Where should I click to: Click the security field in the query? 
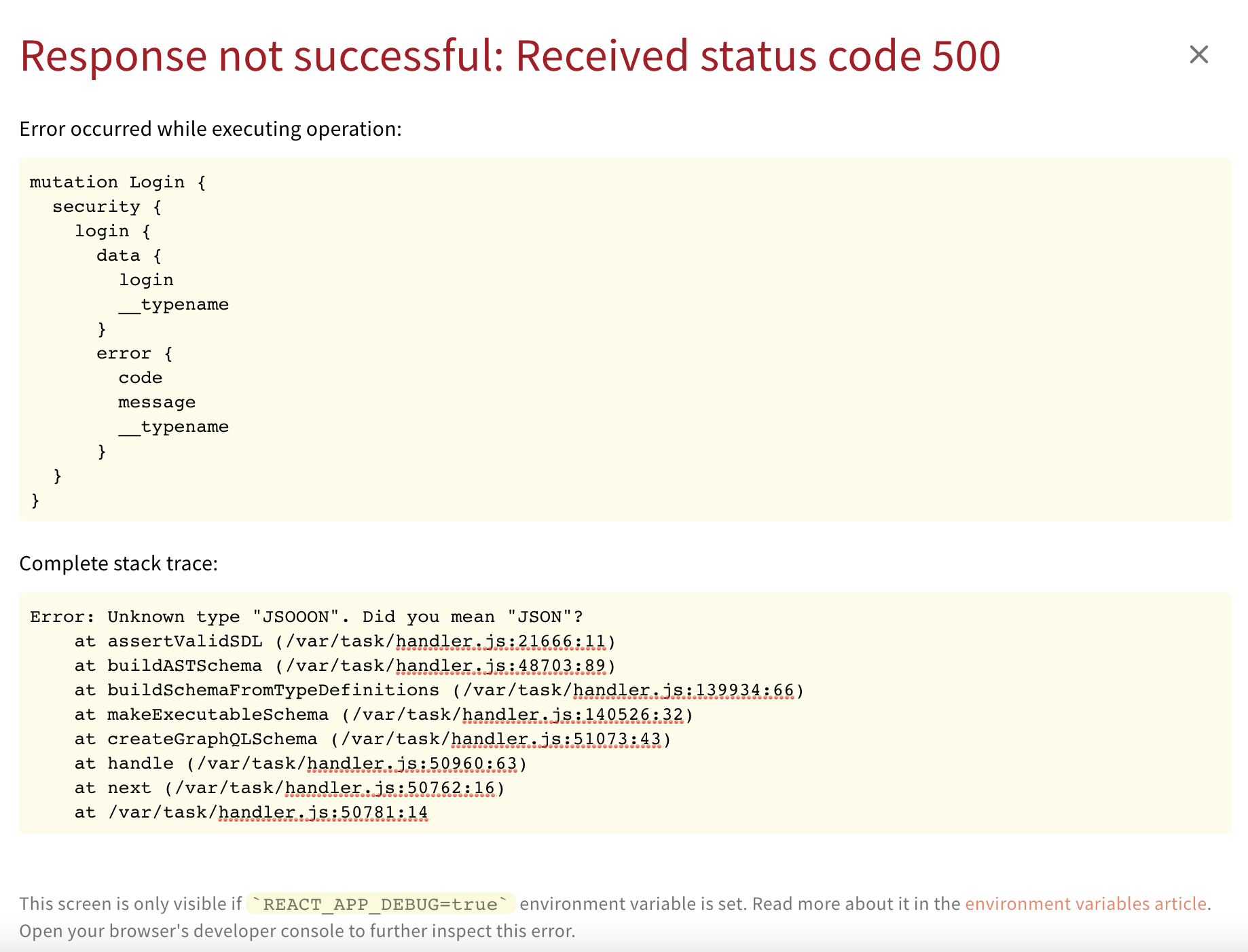pyautogui.click(x=96, y=206)
